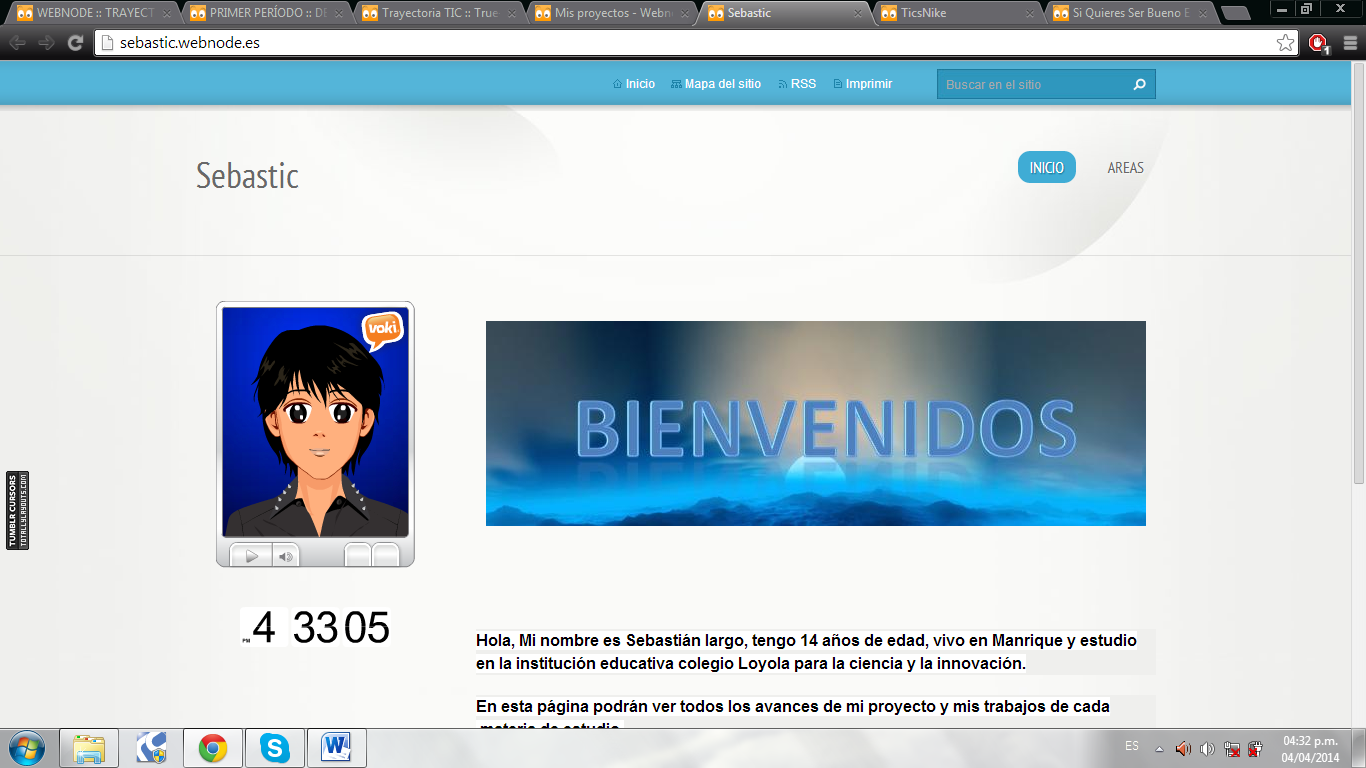Viewport: 1366px width, 768px height.
Task: Click the Mapa del sitio link
Action: [722, 84]
